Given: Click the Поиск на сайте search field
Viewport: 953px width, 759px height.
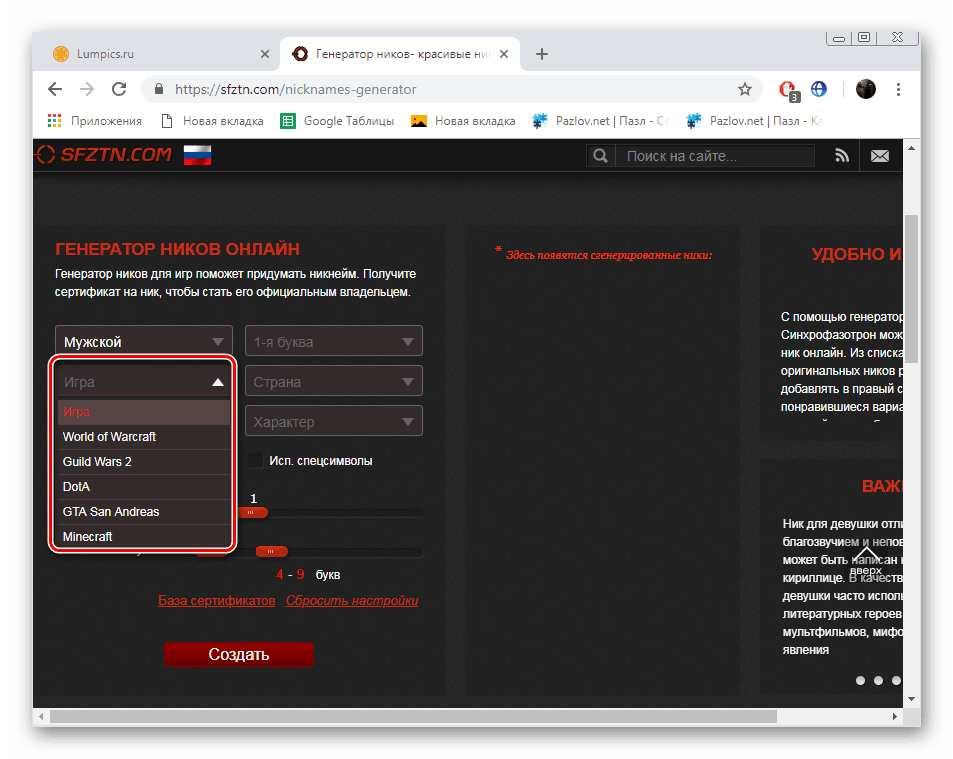Looking at the screenshot, I should [715, 156].
